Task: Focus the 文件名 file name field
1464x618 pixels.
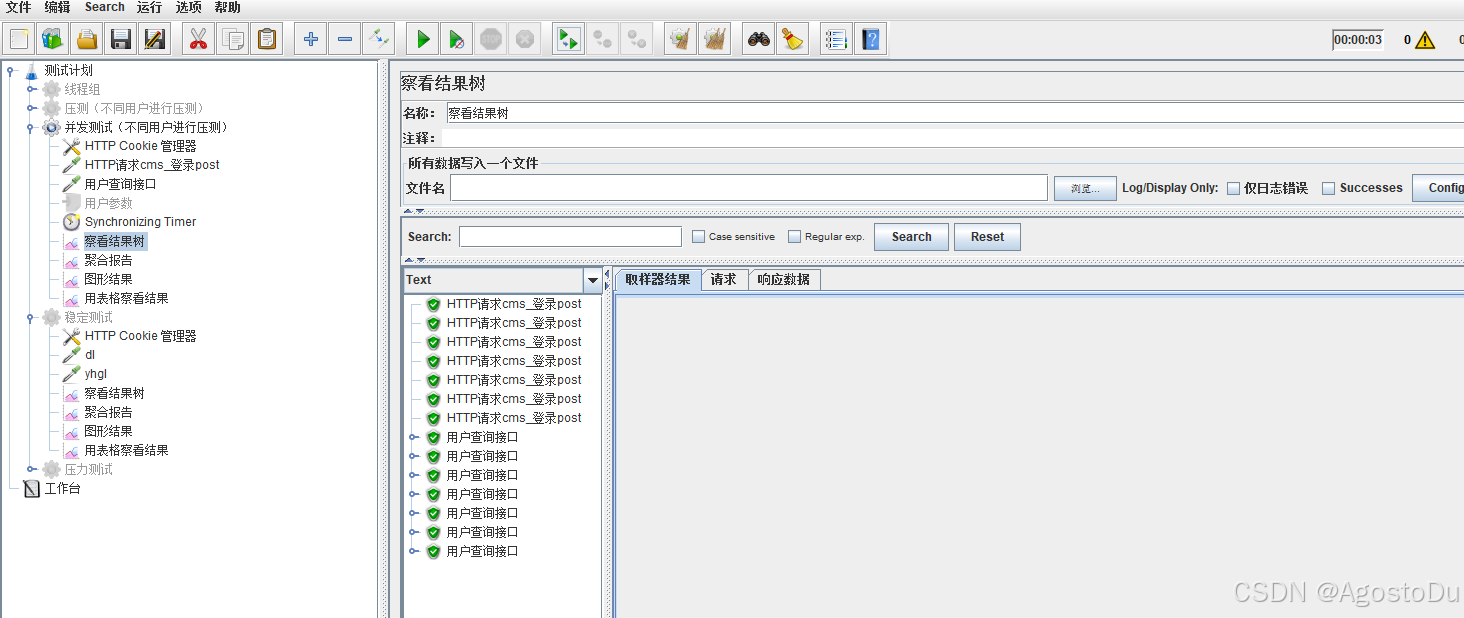Action: (749, 188)
